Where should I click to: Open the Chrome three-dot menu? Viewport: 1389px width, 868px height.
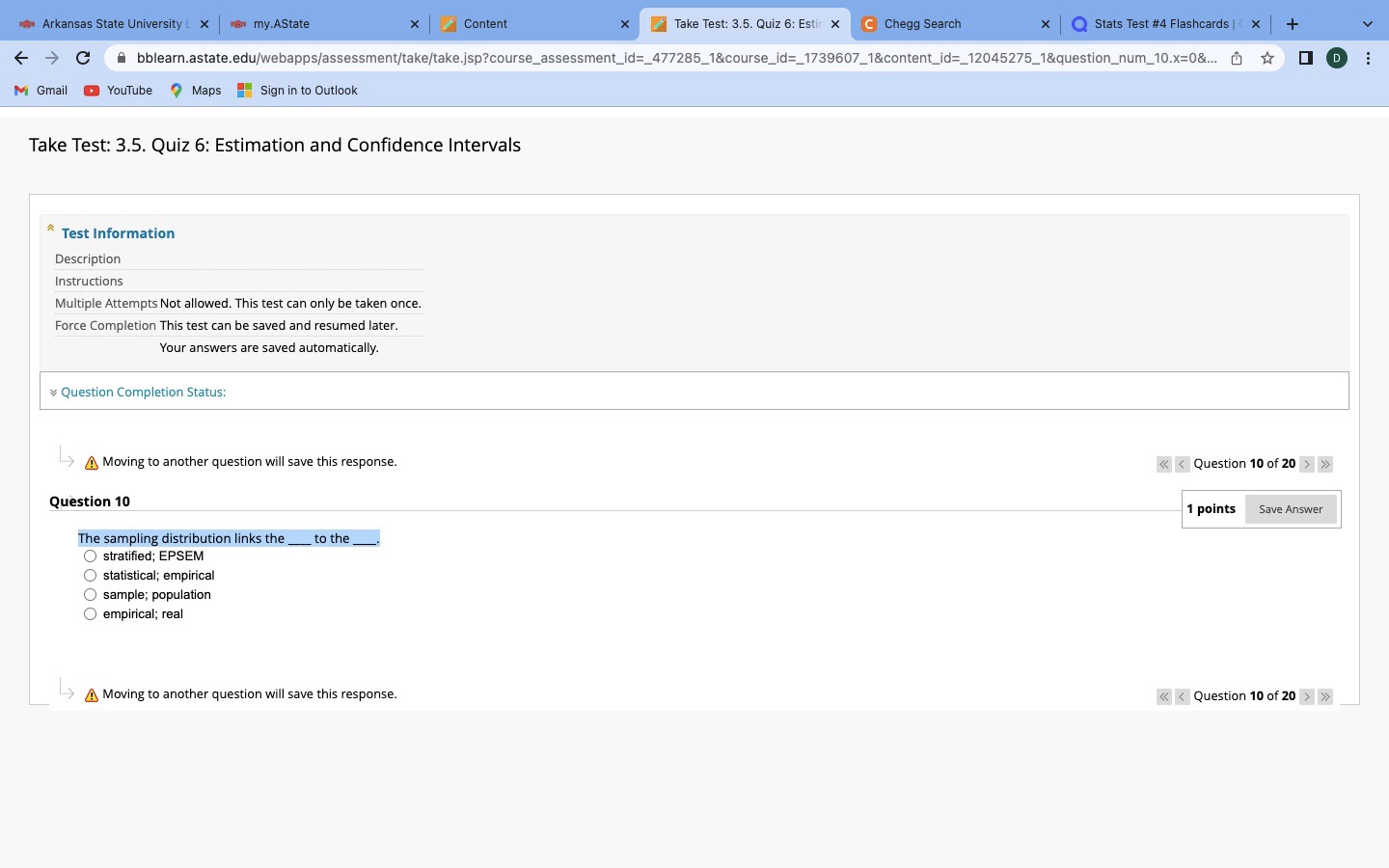point(1368,58)
